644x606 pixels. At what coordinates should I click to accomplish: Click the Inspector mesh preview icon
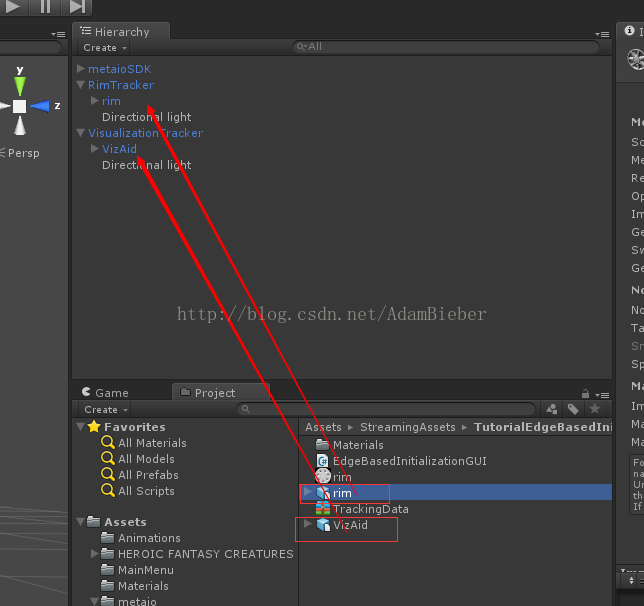coord(636,60)
